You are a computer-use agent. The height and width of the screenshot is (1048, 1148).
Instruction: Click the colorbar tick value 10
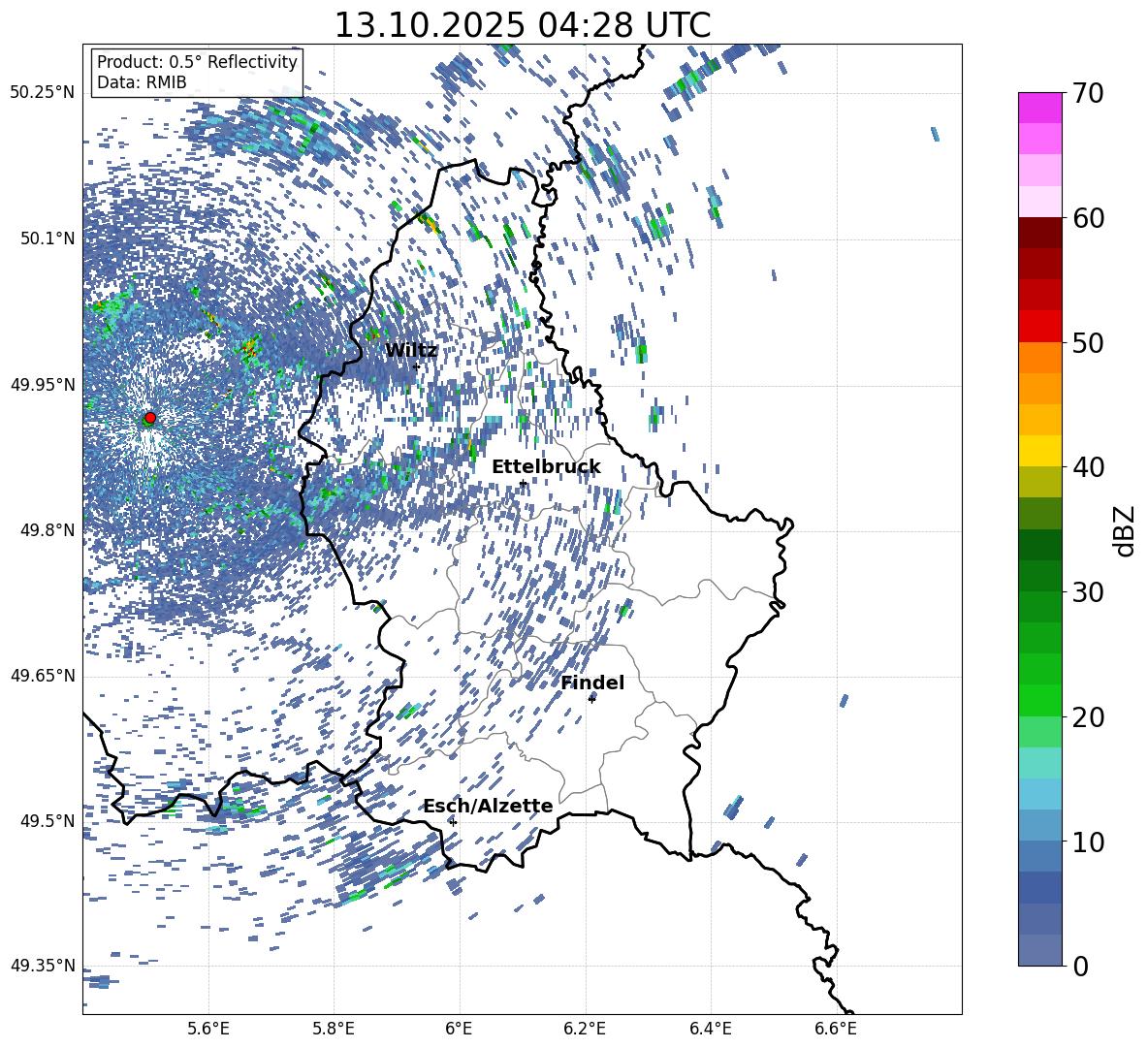tap(1089, 842)
